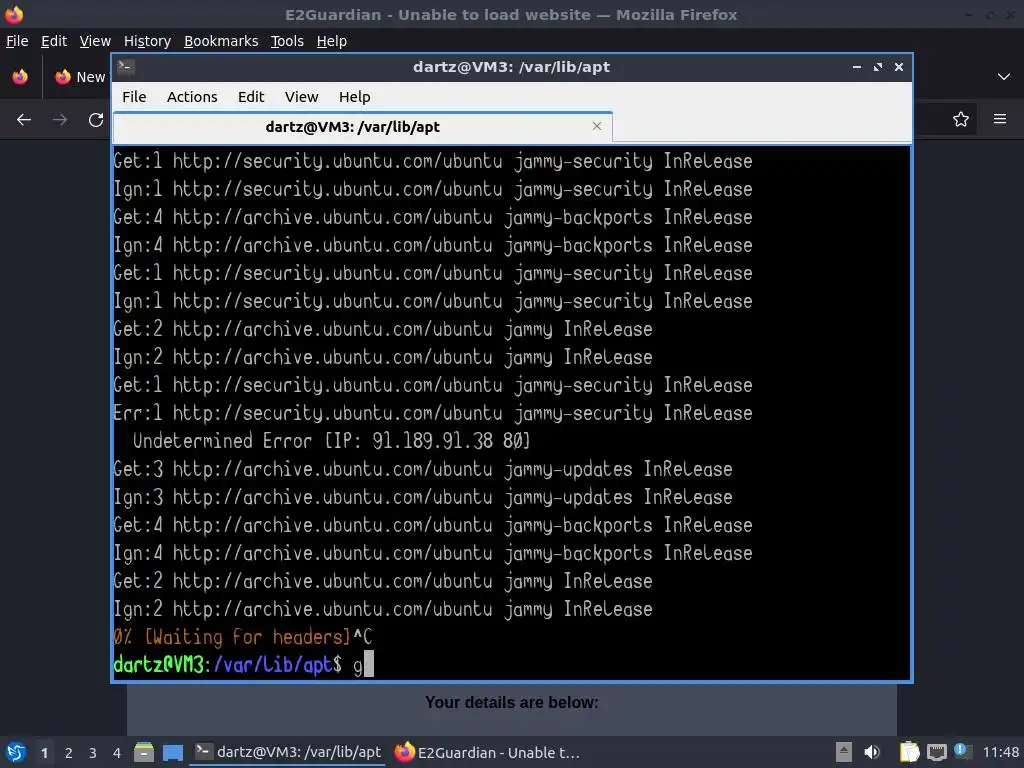This screenshot has height=768, width=1024.
Task: Close the dartz@VM3 terminal tab
Action: 596,126
